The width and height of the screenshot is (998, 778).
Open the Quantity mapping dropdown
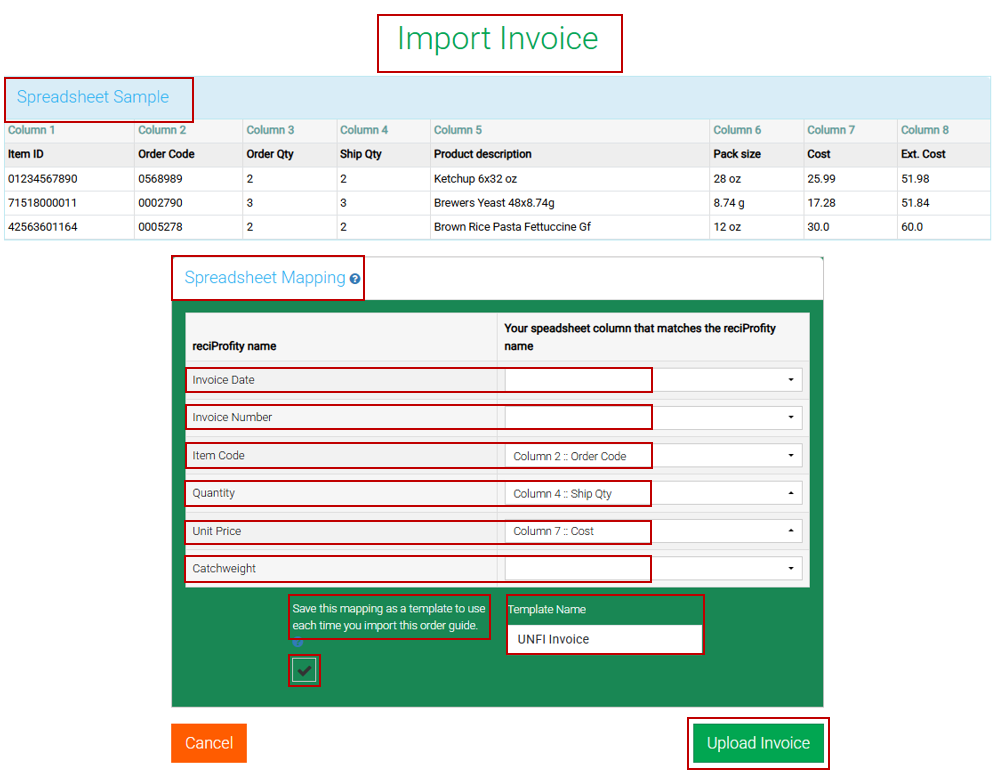(x=790, y=493)
